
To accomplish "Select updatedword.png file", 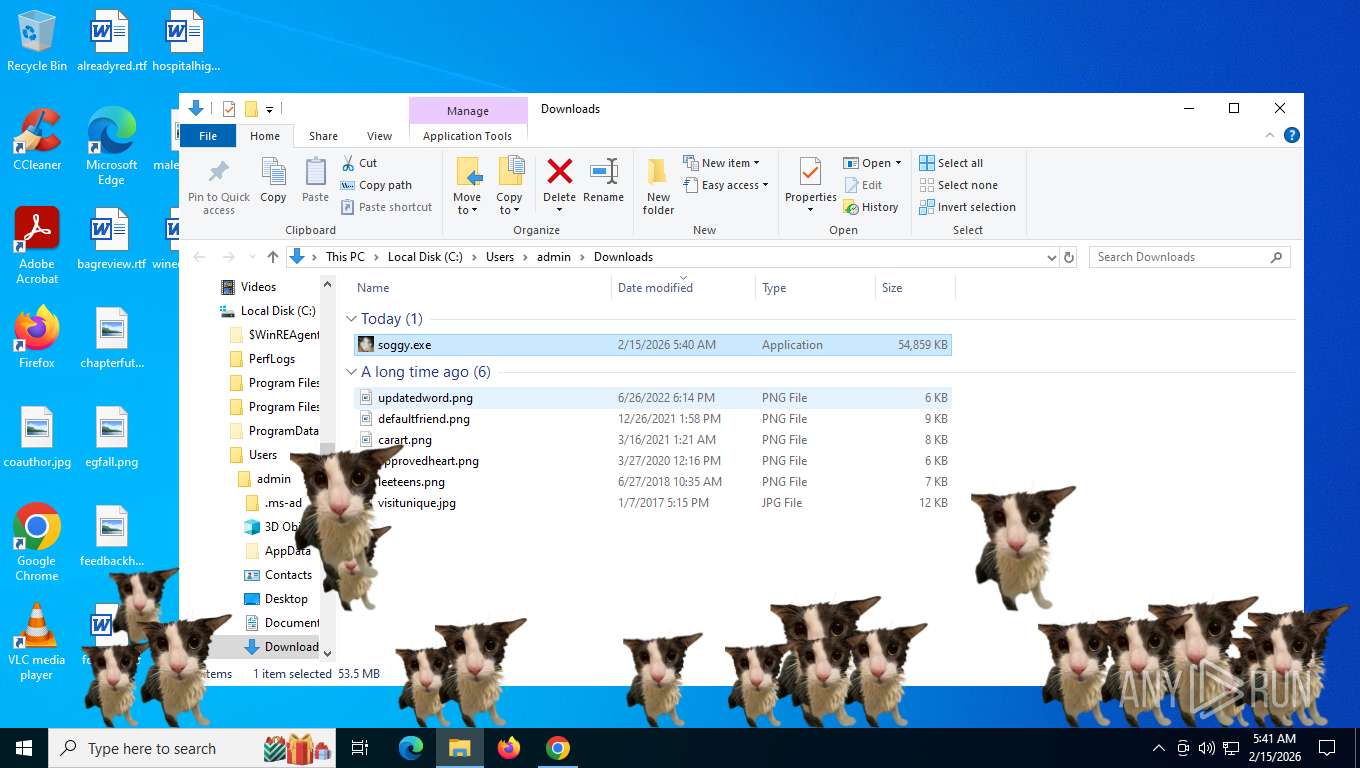I will tap(653, 398).
